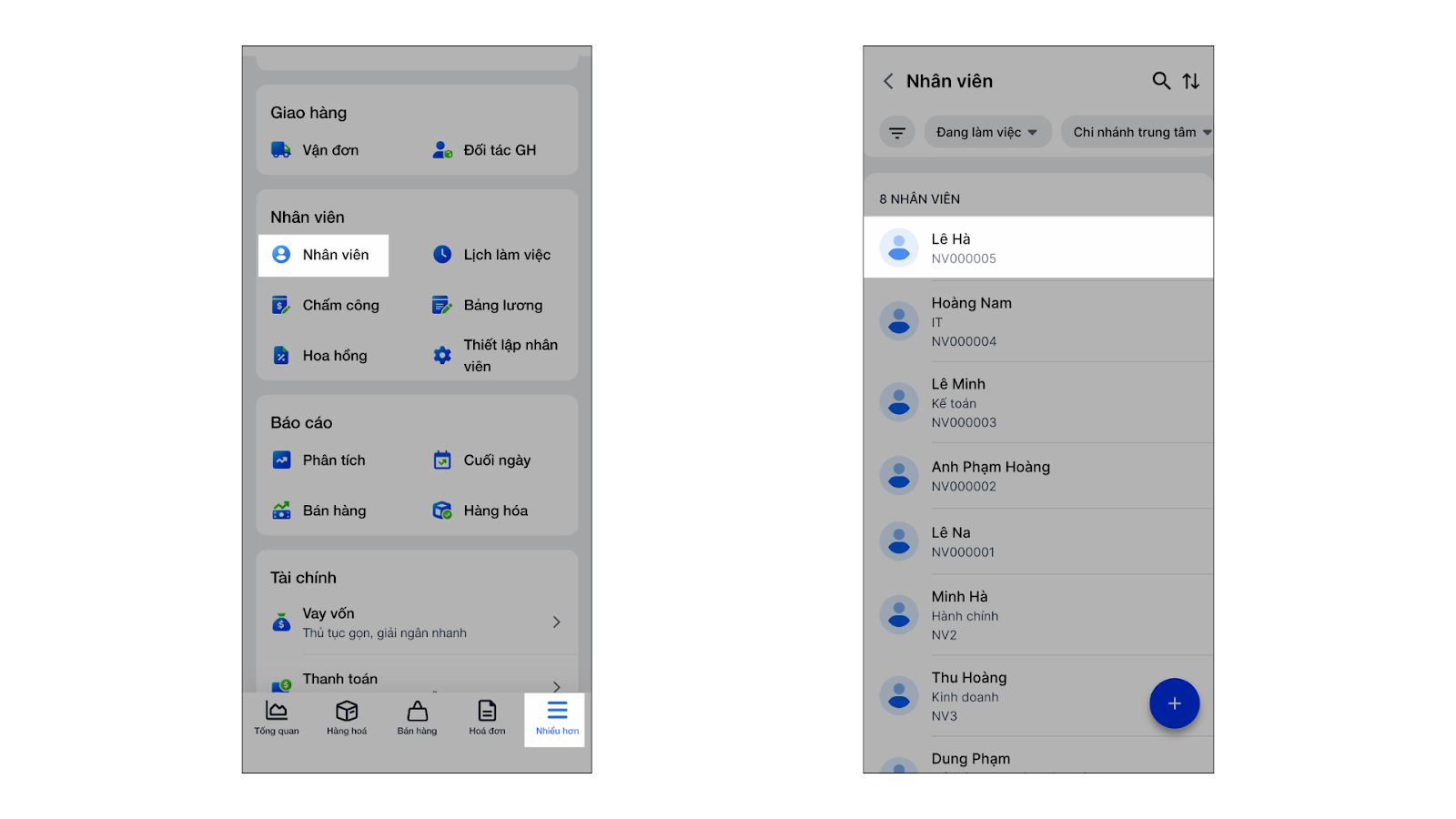Open Cuối ngày end-of-day report
1456x819 pixels.
click(x=481, y=460)
